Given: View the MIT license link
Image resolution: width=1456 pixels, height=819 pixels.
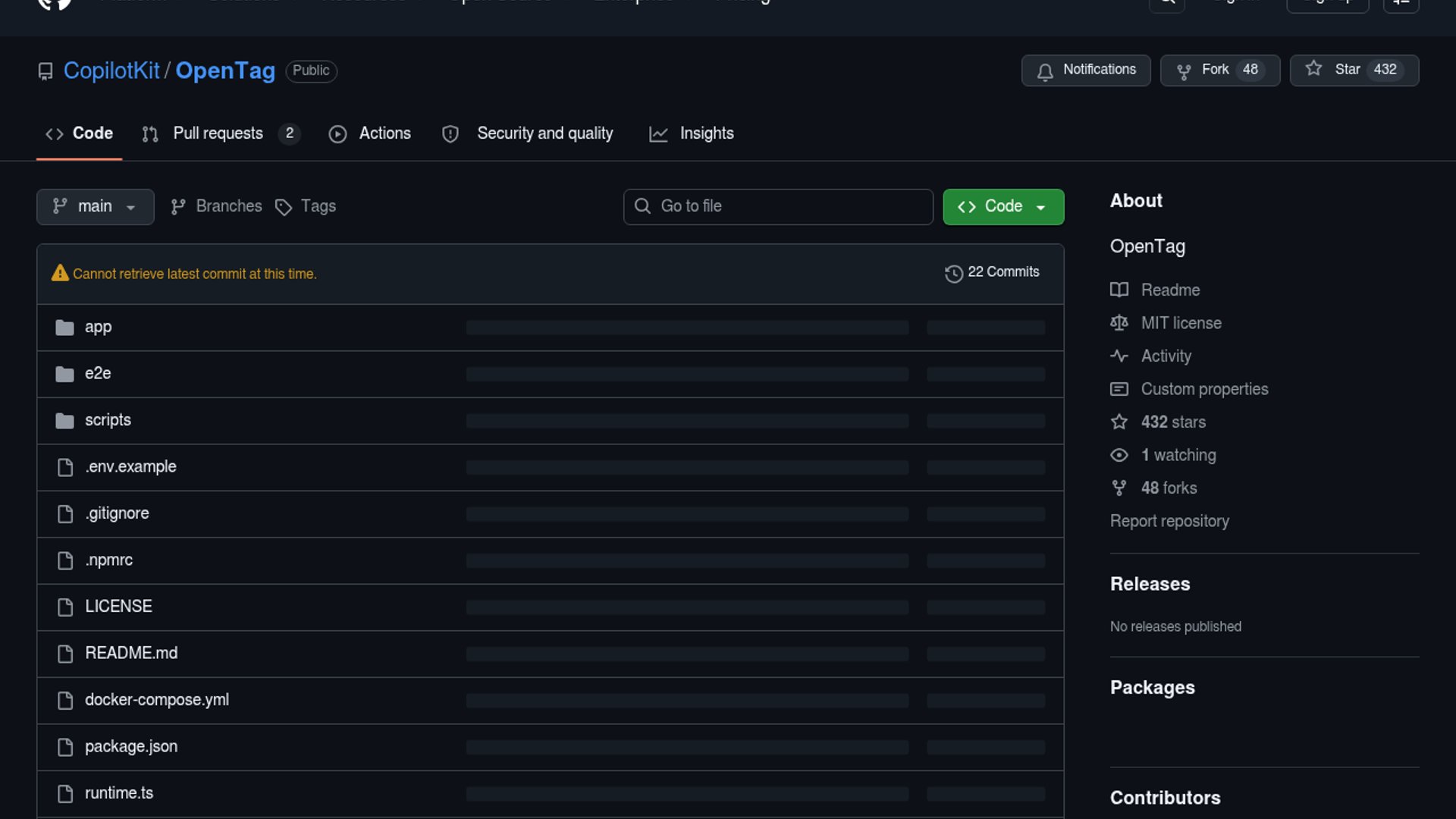Looking at the screenshot, I should tap(1181, 323).
